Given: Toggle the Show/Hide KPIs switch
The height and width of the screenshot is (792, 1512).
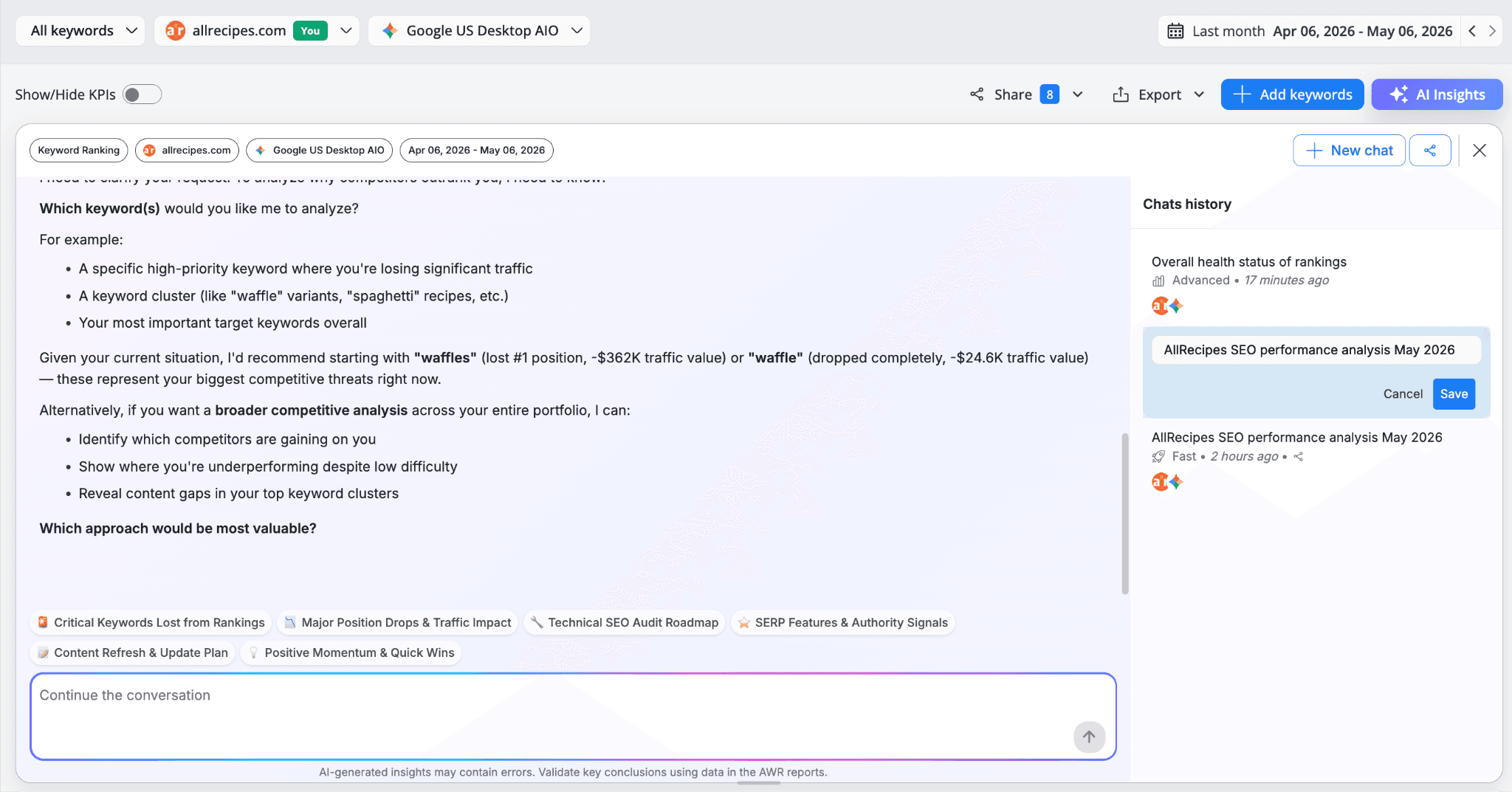Looking at the screenshot, I should [x=142, y=94].
